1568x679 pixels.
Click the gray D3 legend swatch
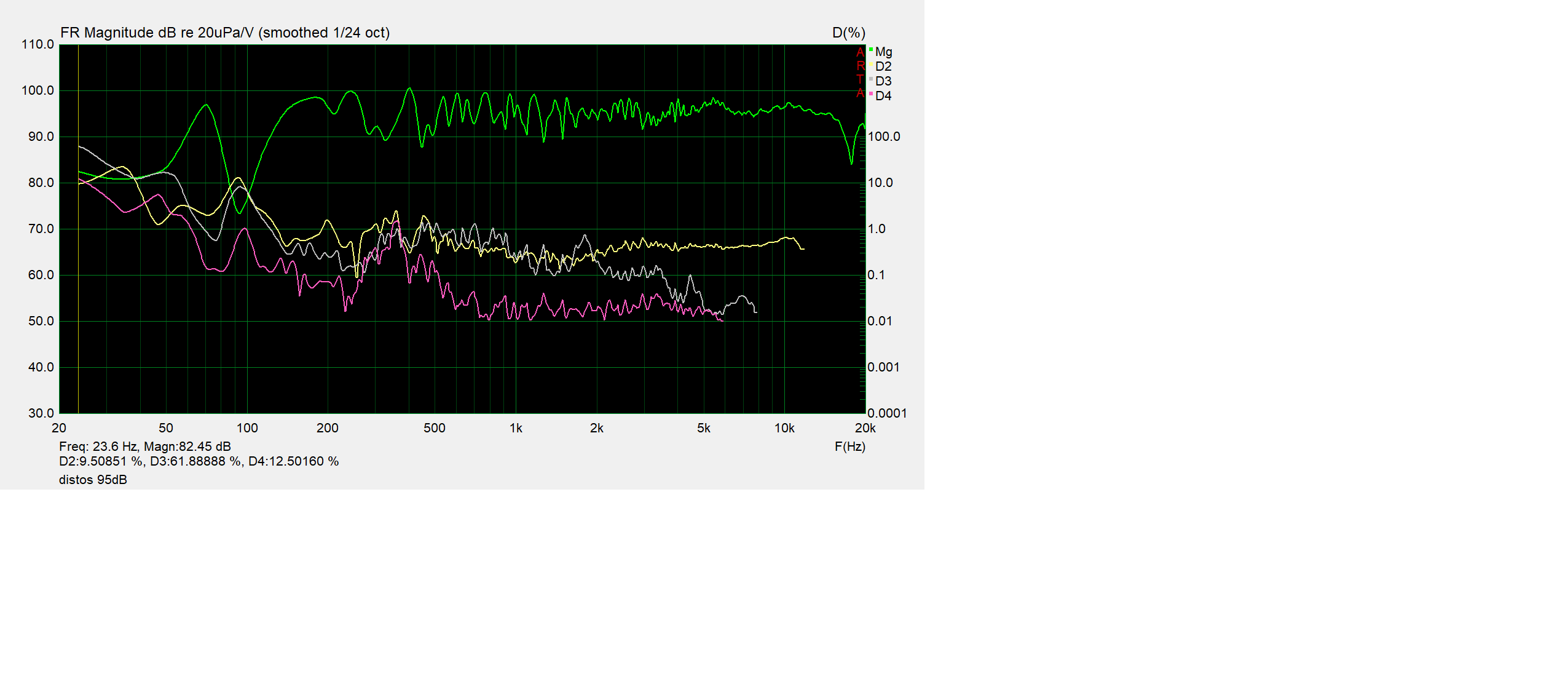click(870, 79)
